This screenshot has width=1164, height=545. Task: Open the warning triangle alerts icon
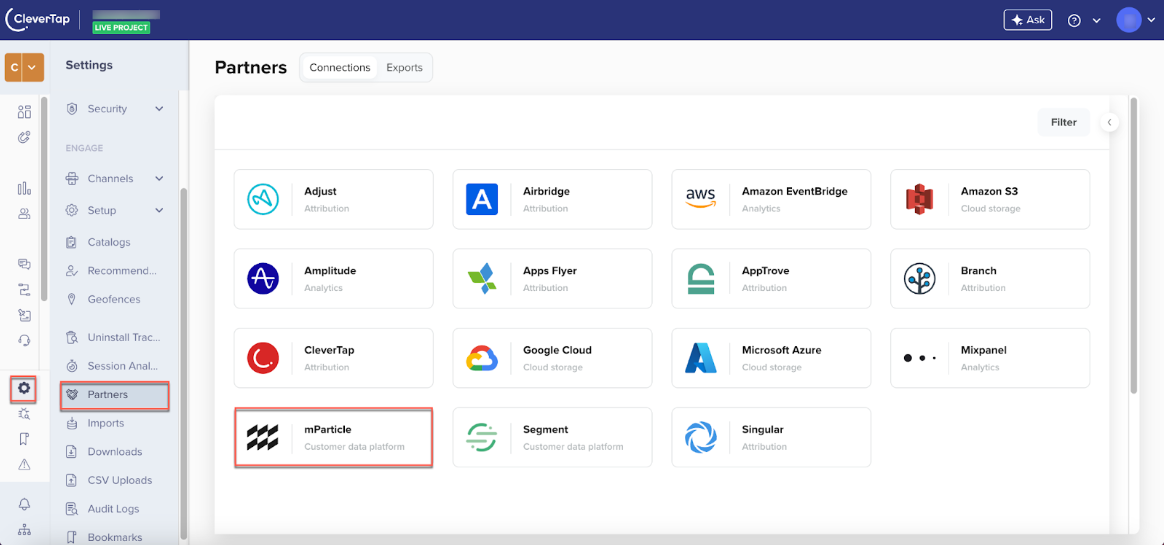[x=24, y=465]
